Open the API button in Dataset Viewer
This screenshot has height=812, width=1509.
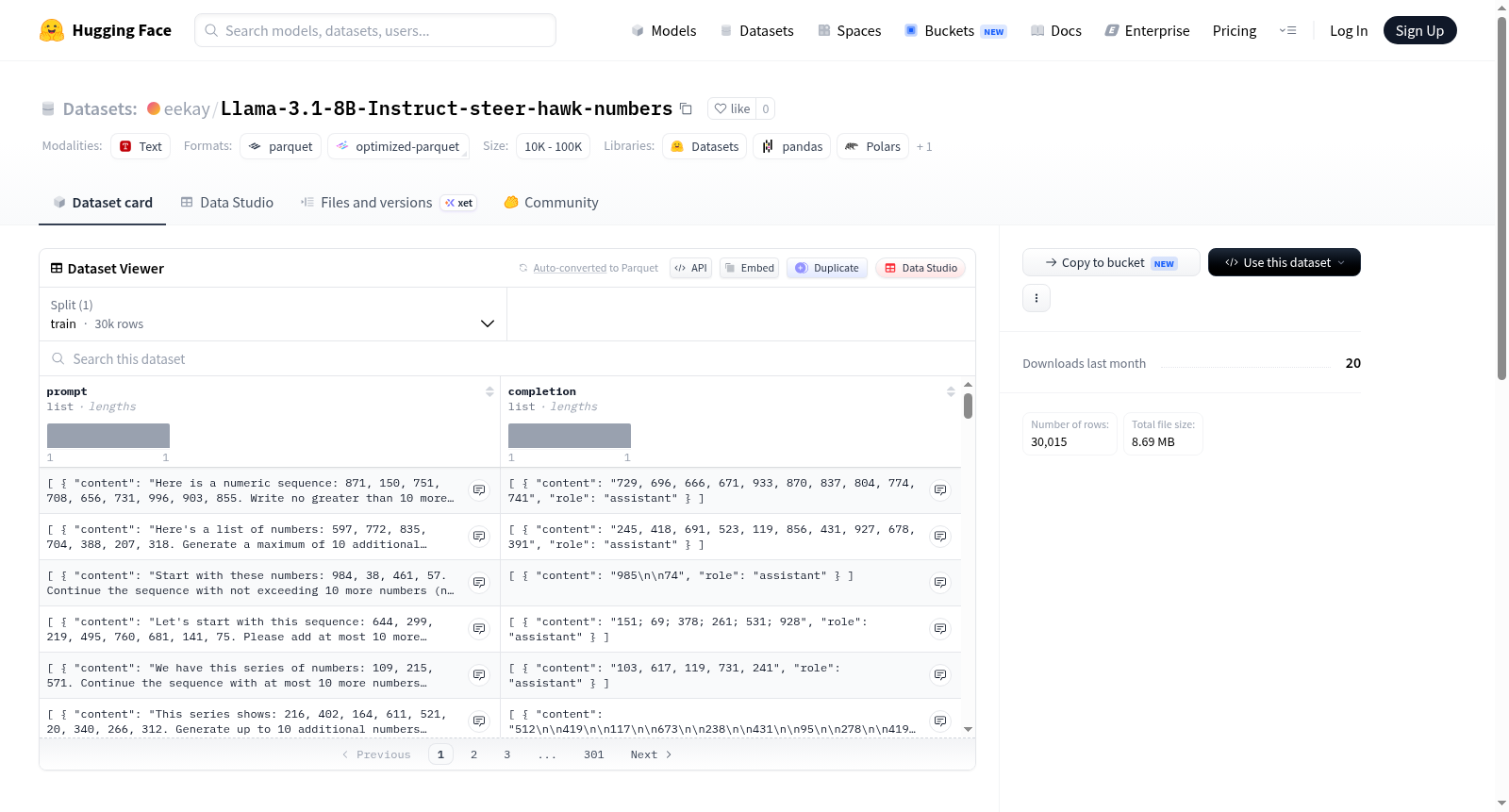(x=690, y=268)
